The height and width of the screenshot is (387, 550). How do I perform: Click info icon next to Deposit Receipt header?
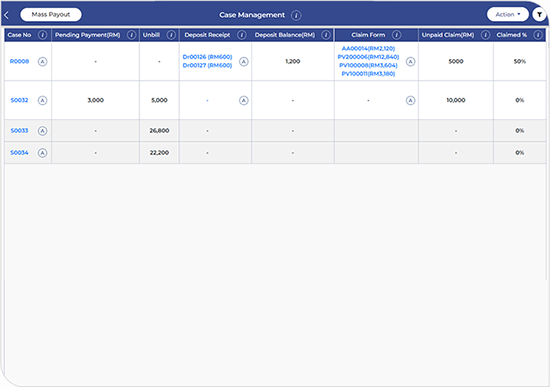click(x=242, y=35)
